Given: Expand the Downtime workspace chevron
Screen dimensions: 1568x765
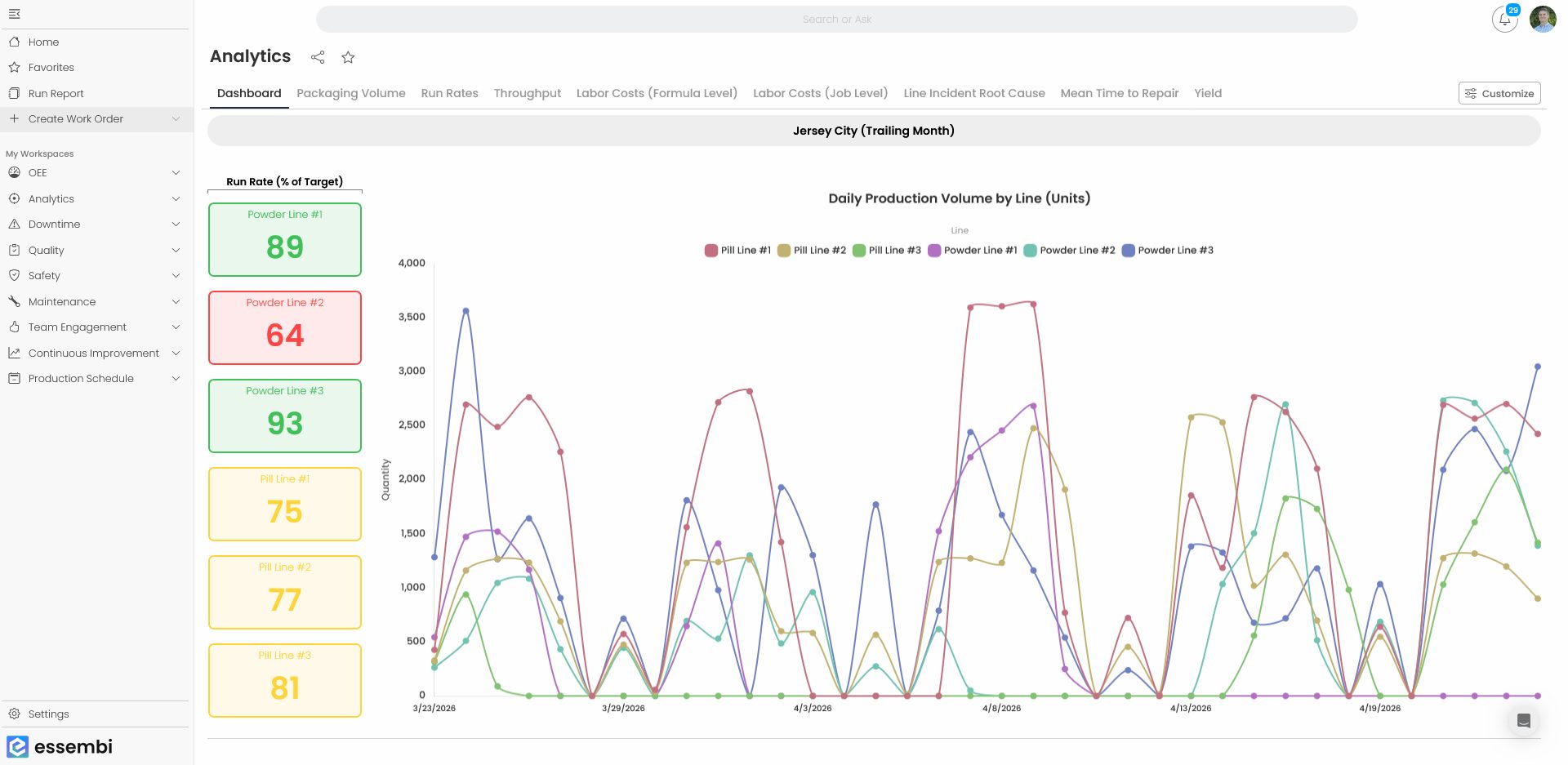Looking at the screenshot, I should (176, 224).
